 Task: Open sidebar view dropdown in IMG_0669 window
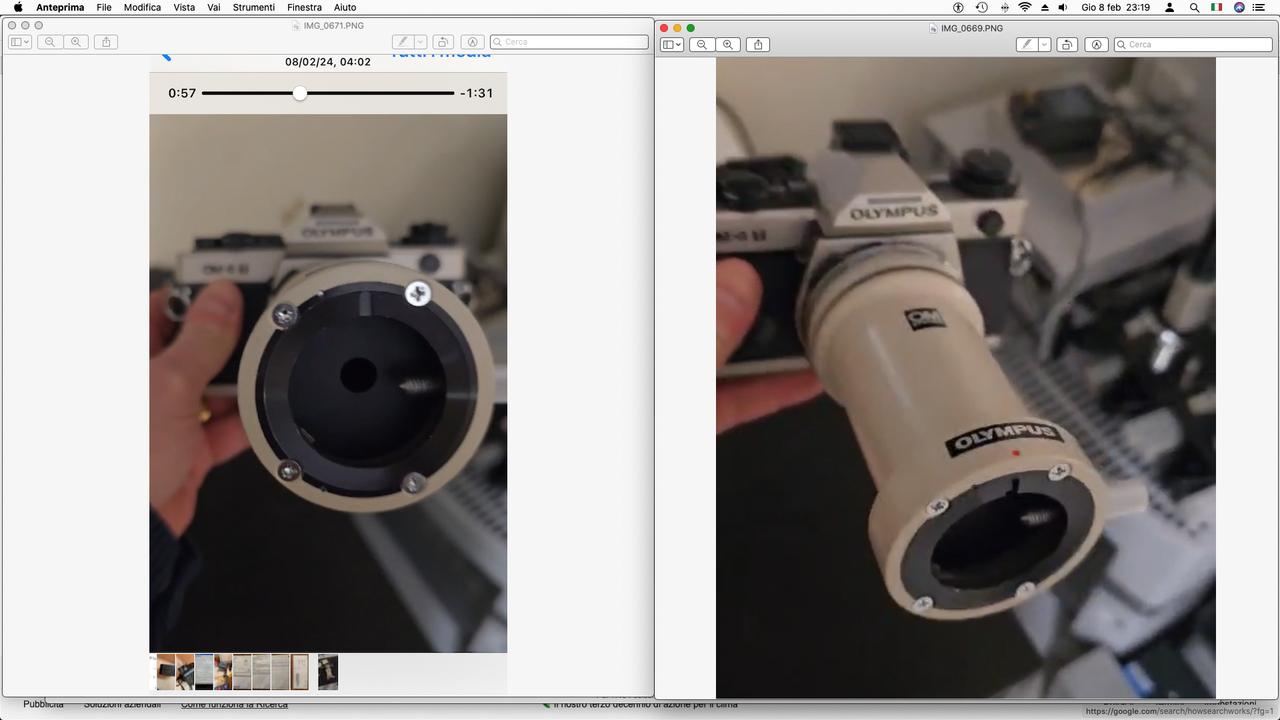coord(672,44)
